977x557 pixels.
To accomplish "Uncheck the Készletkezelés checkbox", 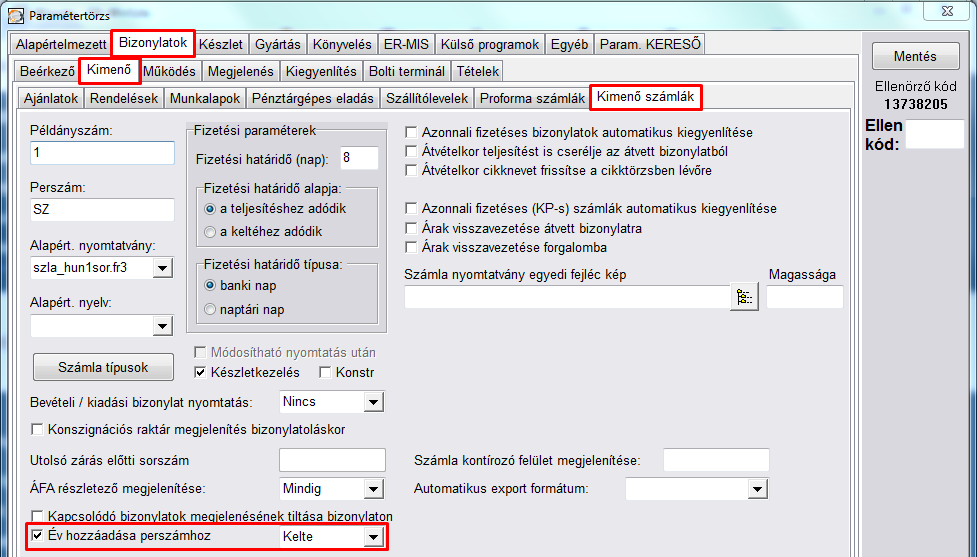I will [x=200, y=373].
